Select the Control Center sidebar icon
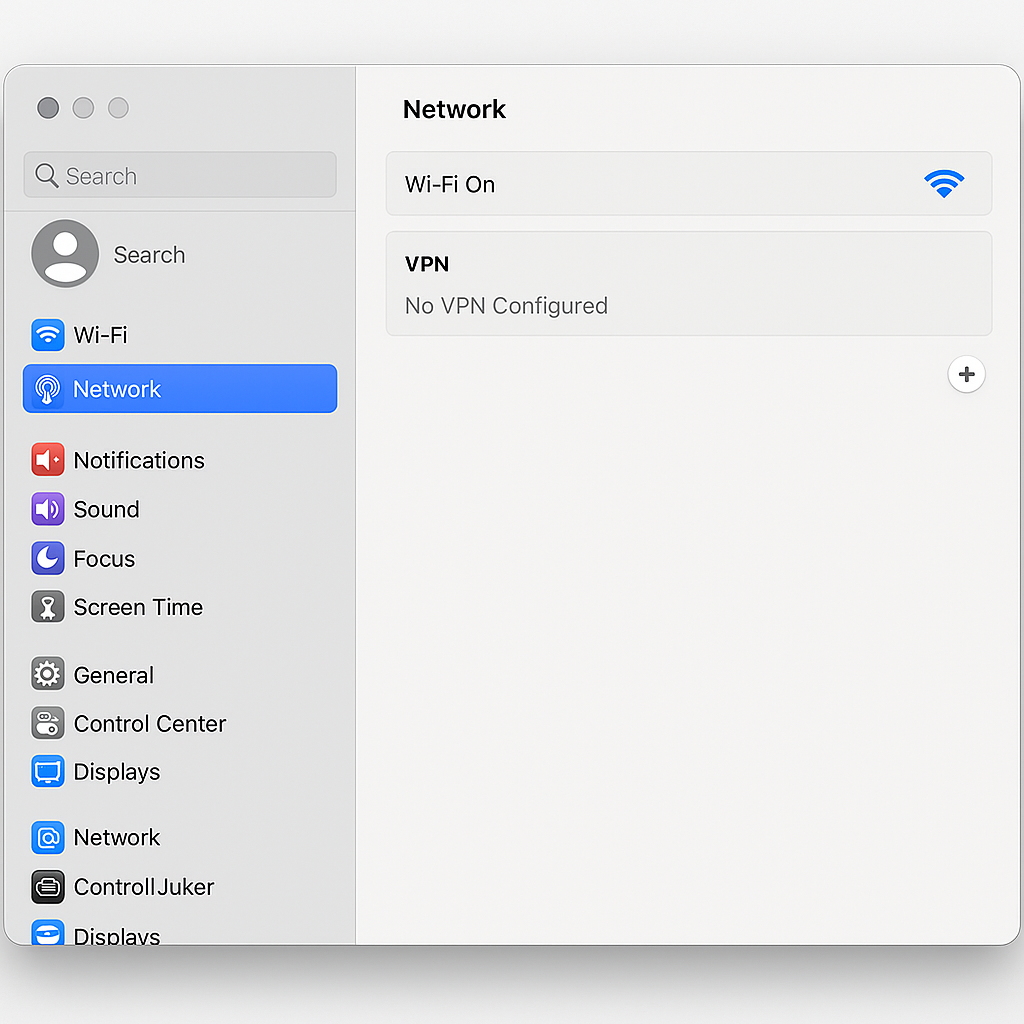The width and height of the screenshot is (1024, 1024). coord(48,723)
